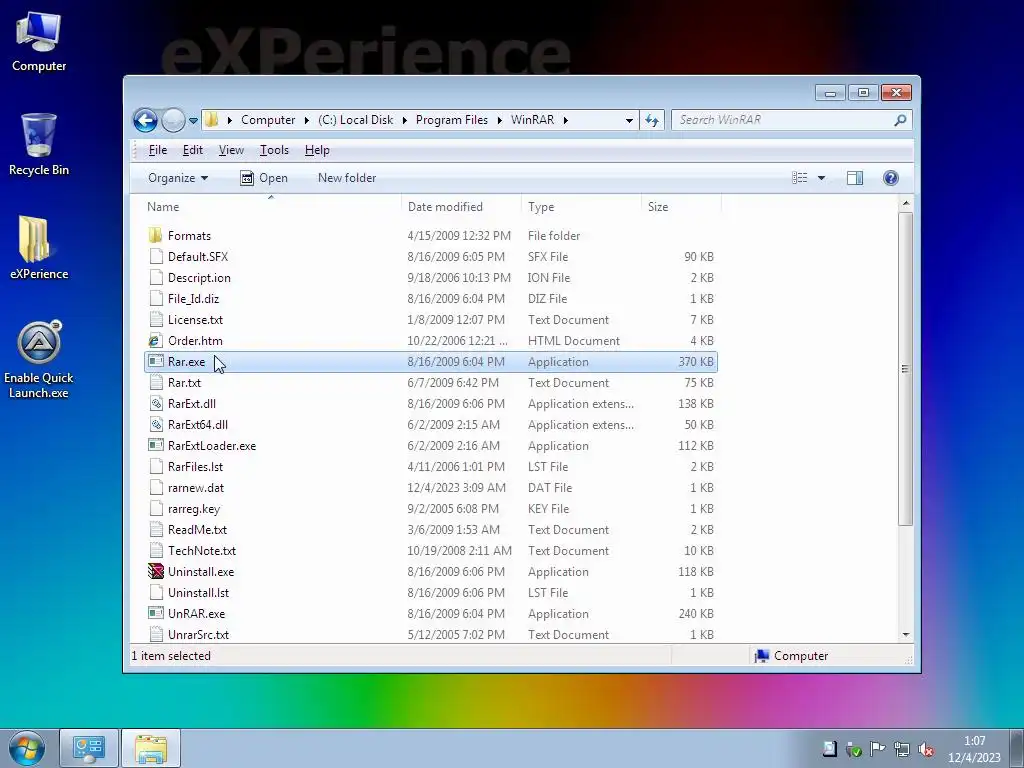This screenshot has width=1024, height=768.
Task: Sort by Size column header
Action: [x=681, y=207]
